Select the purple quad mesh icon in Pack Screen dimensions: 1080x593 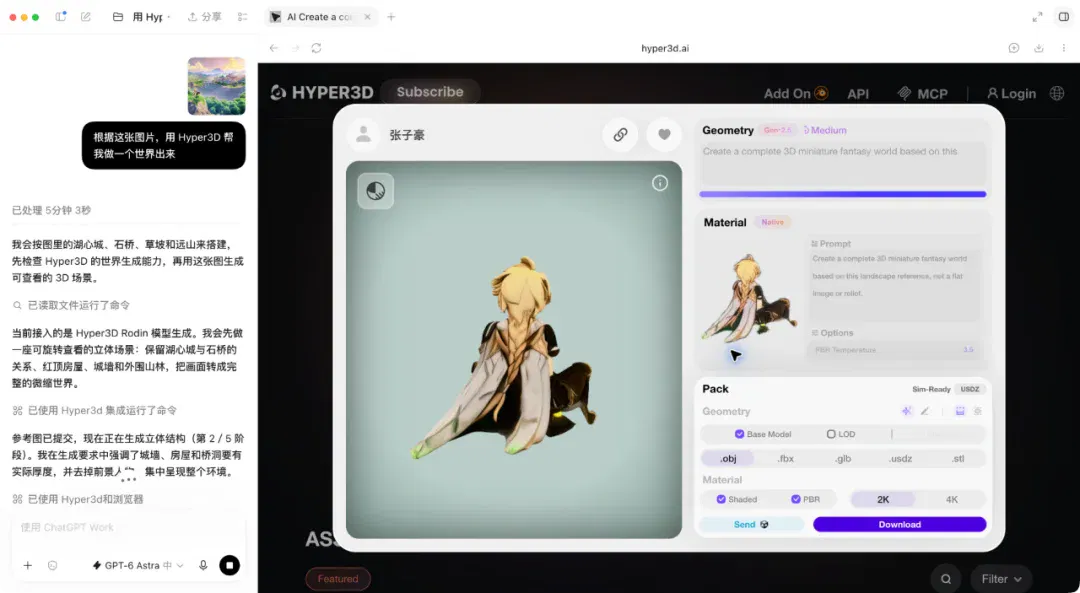[959, 411]
